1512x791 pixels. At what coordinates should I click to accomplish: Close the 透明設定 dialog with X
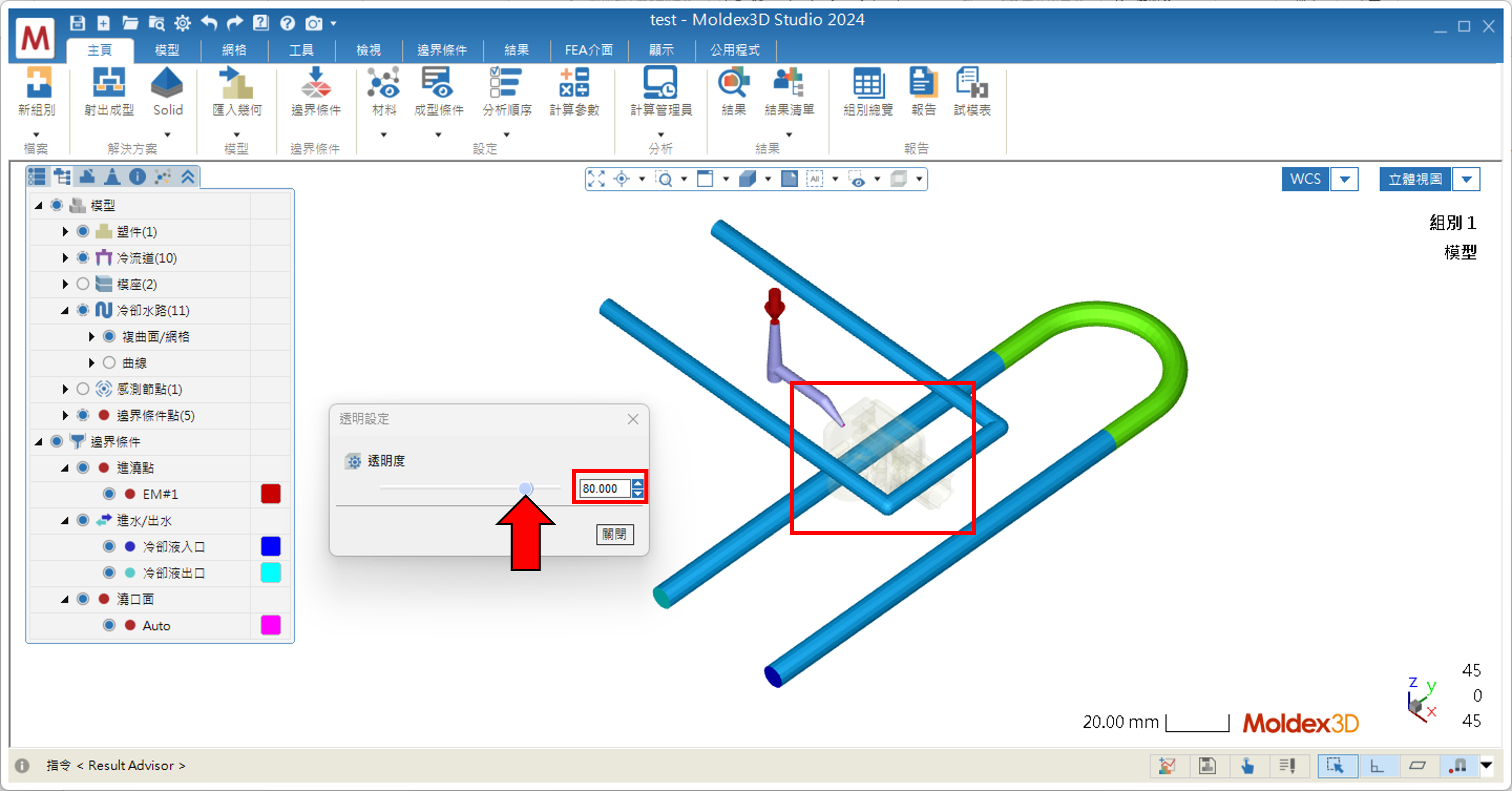pos(633,419)
